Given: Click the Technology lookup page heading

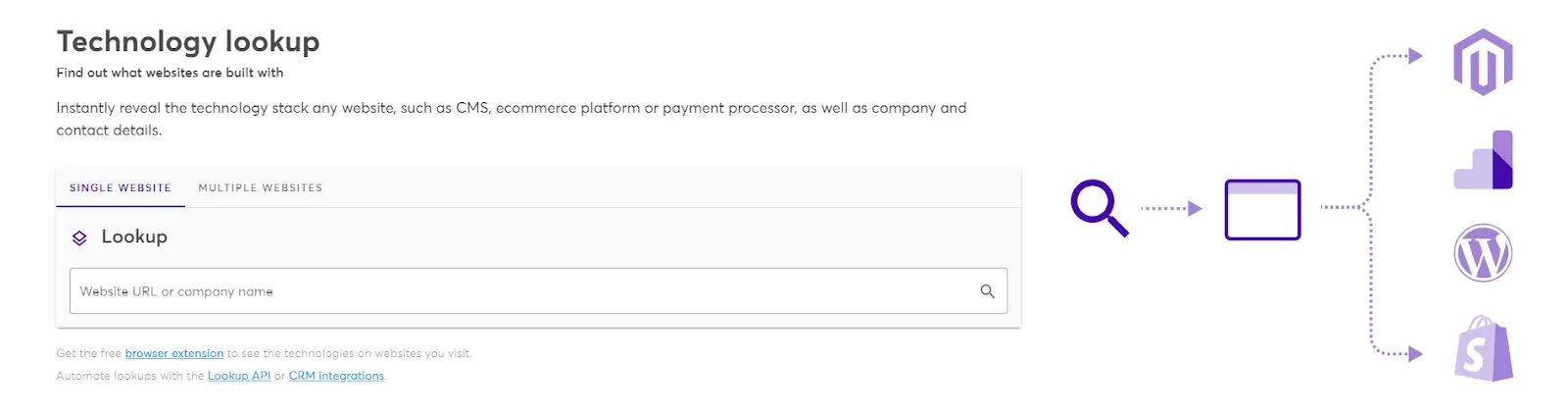Looking at the screenshot, I should click(x=188, y=41).
